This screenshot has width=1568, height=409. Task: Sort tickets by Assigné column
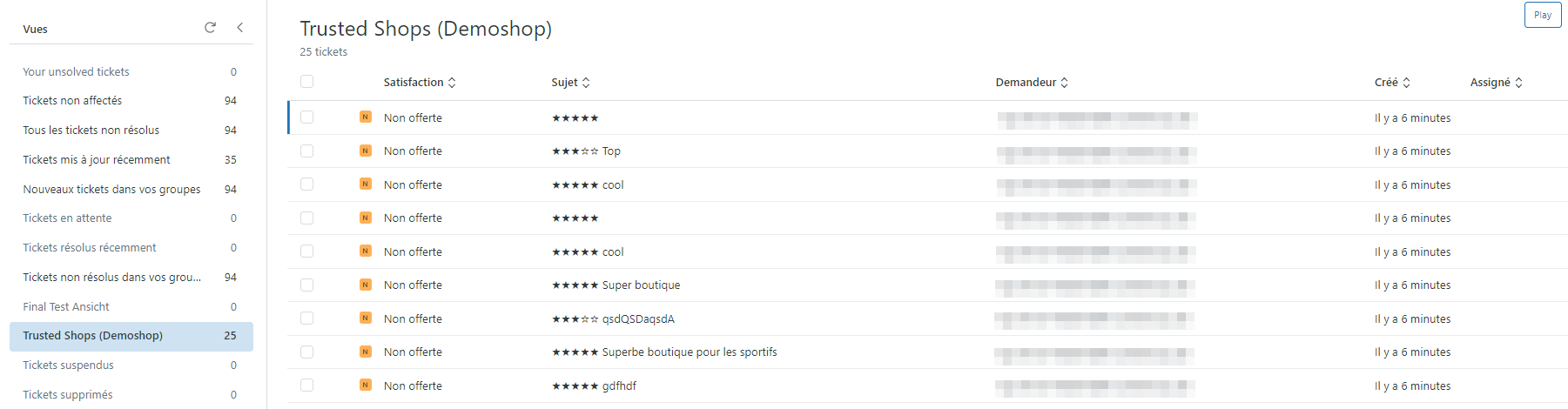[x=1497, y=83]
